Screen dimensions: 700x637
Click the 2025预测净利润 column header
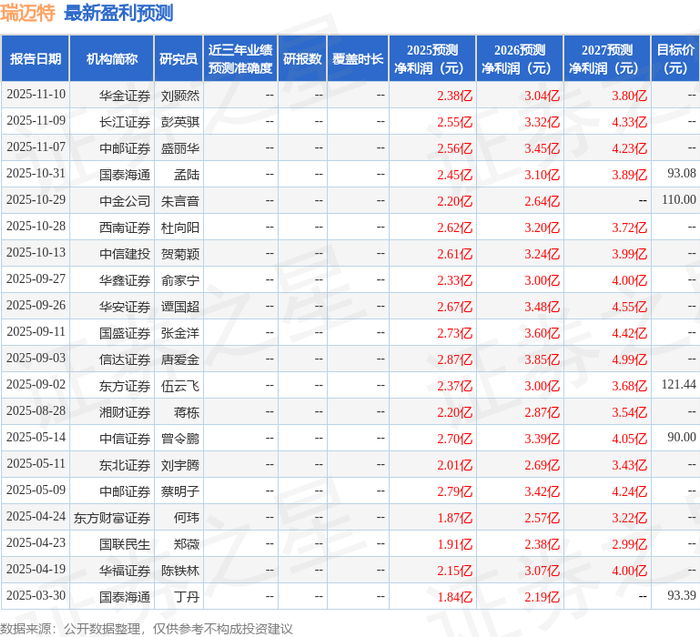tap(433, 59)
